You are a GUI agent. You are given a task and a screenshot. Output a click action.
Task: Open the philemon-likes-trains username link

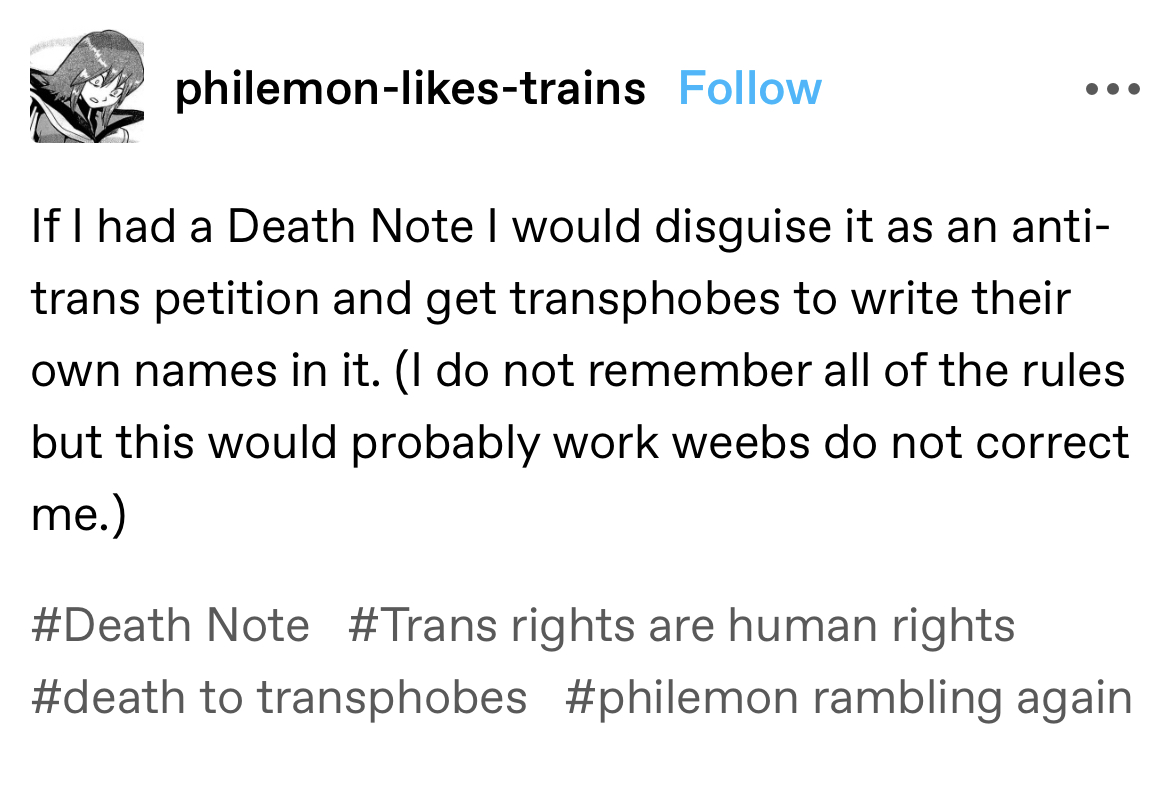pyautogui.click(x=410, y=89)
